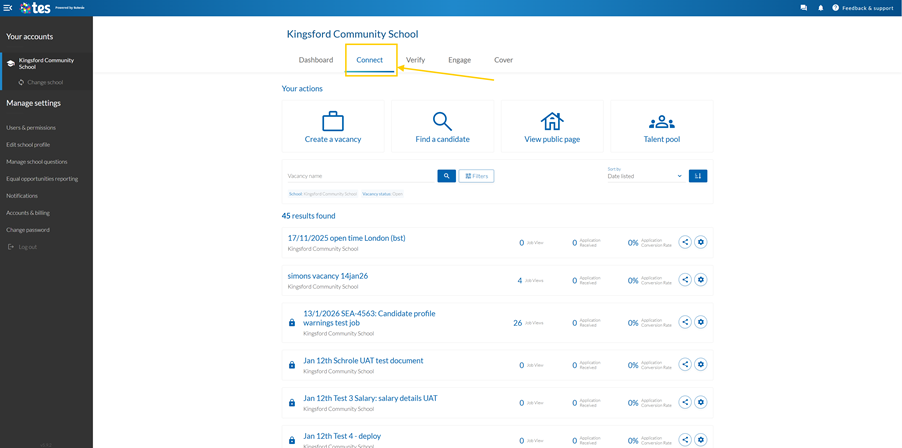The image size is (902, 448).
Task: Open Edit school profile
Action: tap(28, 145)
